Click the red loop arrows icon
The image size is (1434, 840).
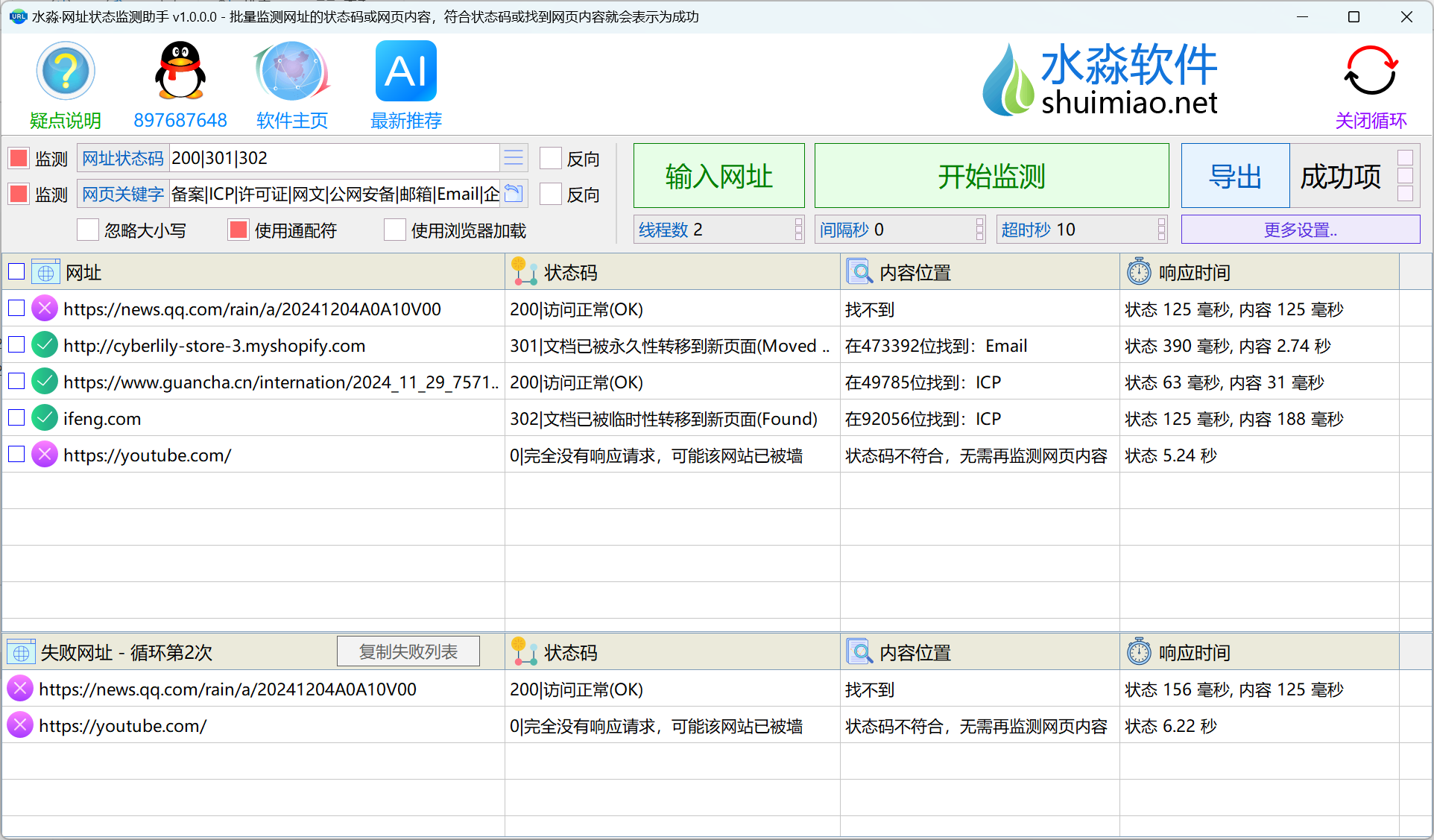1371,72
